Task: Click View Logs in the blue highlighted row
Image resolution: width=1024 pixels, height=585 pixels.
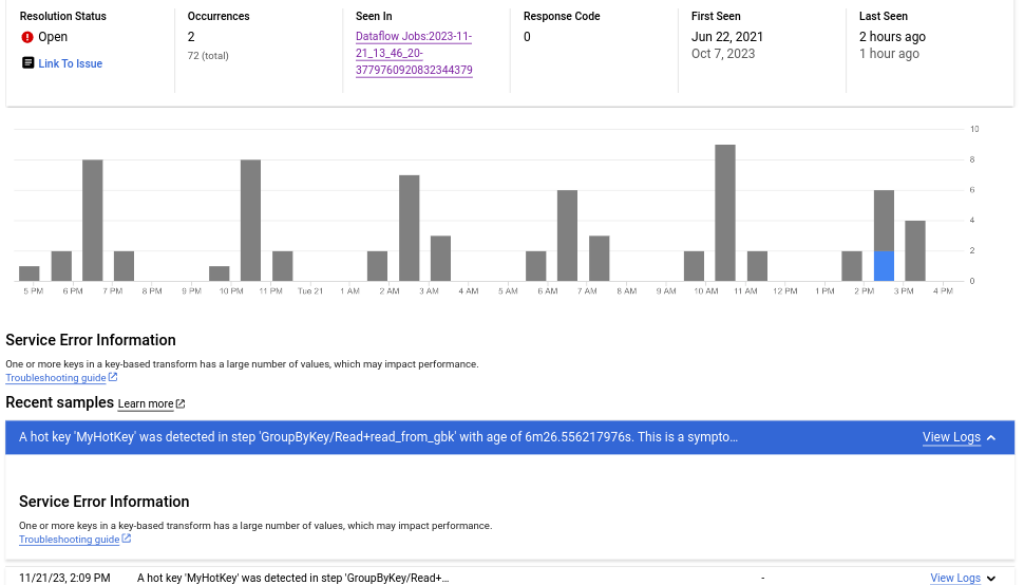Action: [950, 437]
